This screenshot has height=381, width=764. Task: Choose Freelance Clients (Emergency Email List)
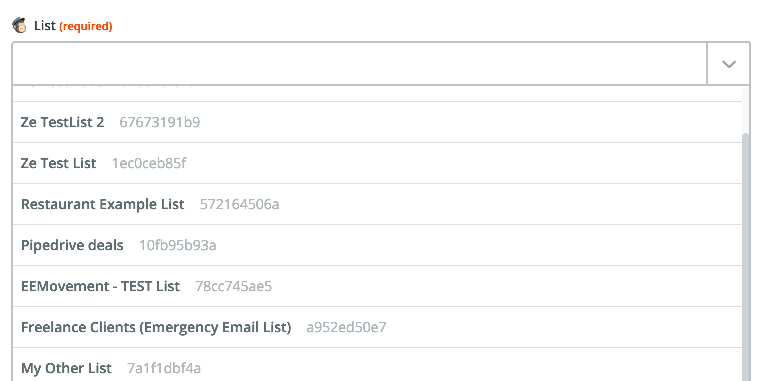[377, 327]
